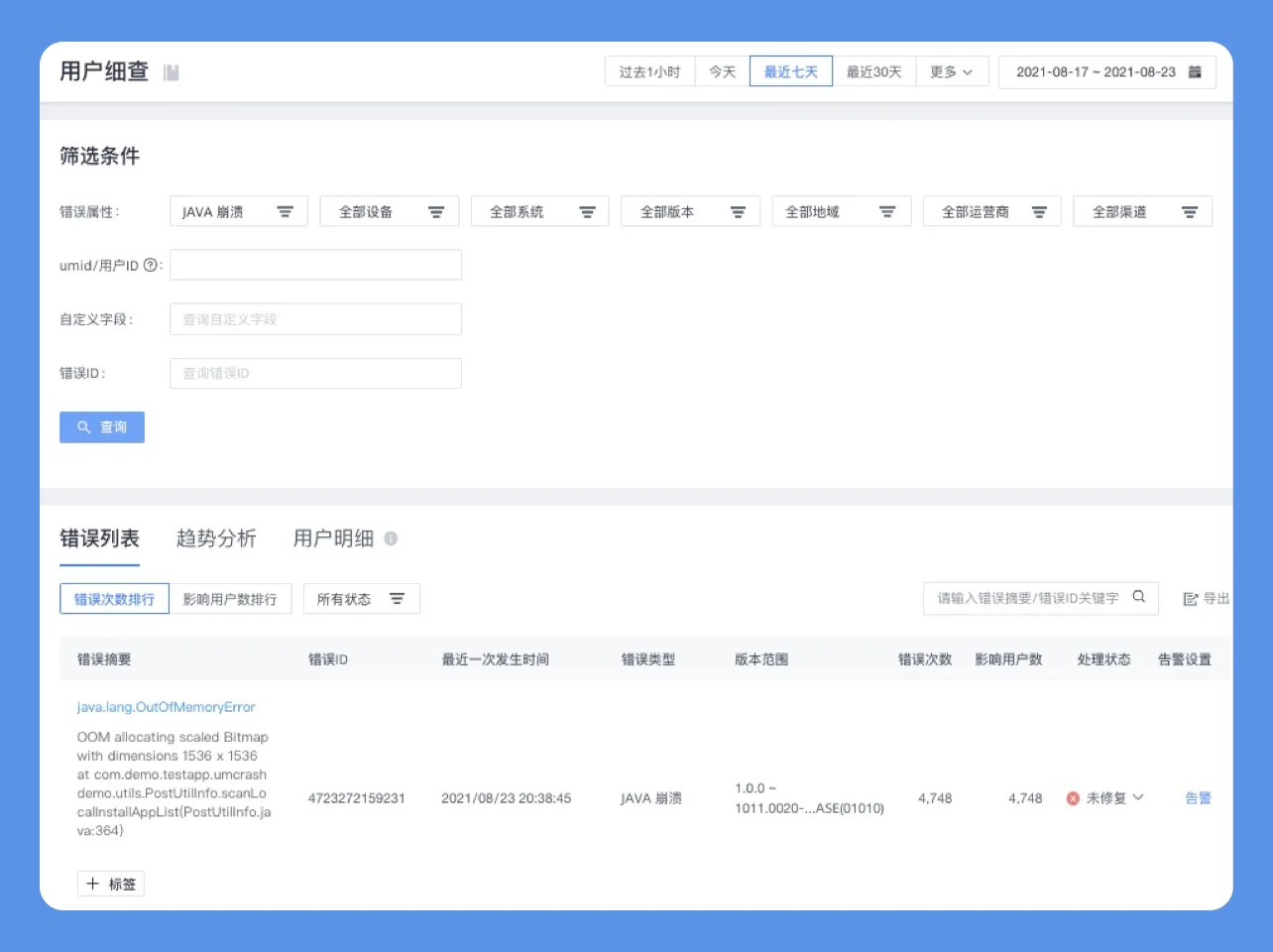The image size is (1273, 952).
Task: Click the book icon beside 用户细查 title
Action: tap(172, 72)
